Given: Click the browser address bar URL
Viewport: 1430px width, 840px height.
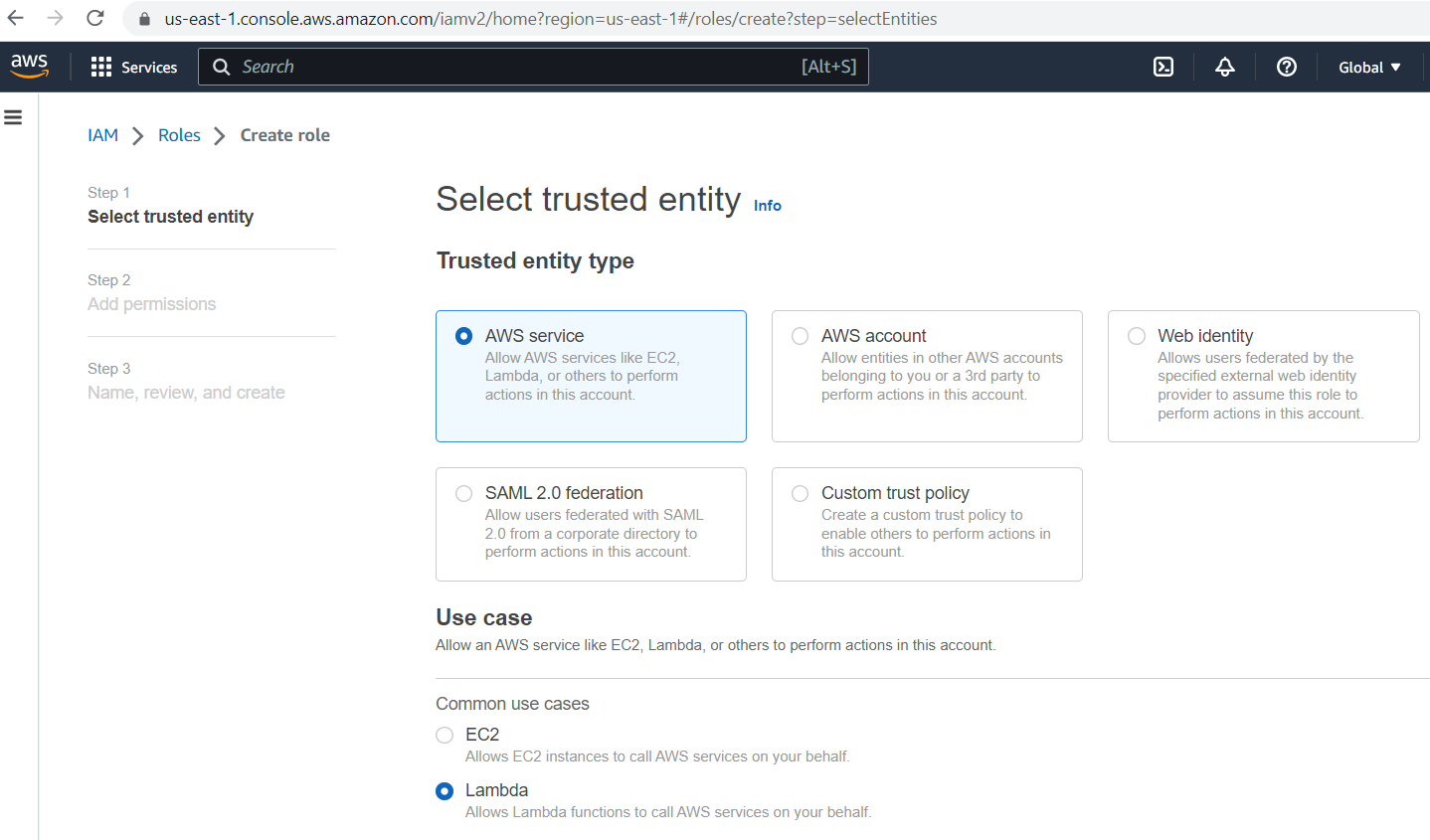Looking at the screenshot, I should pos(550,19).
